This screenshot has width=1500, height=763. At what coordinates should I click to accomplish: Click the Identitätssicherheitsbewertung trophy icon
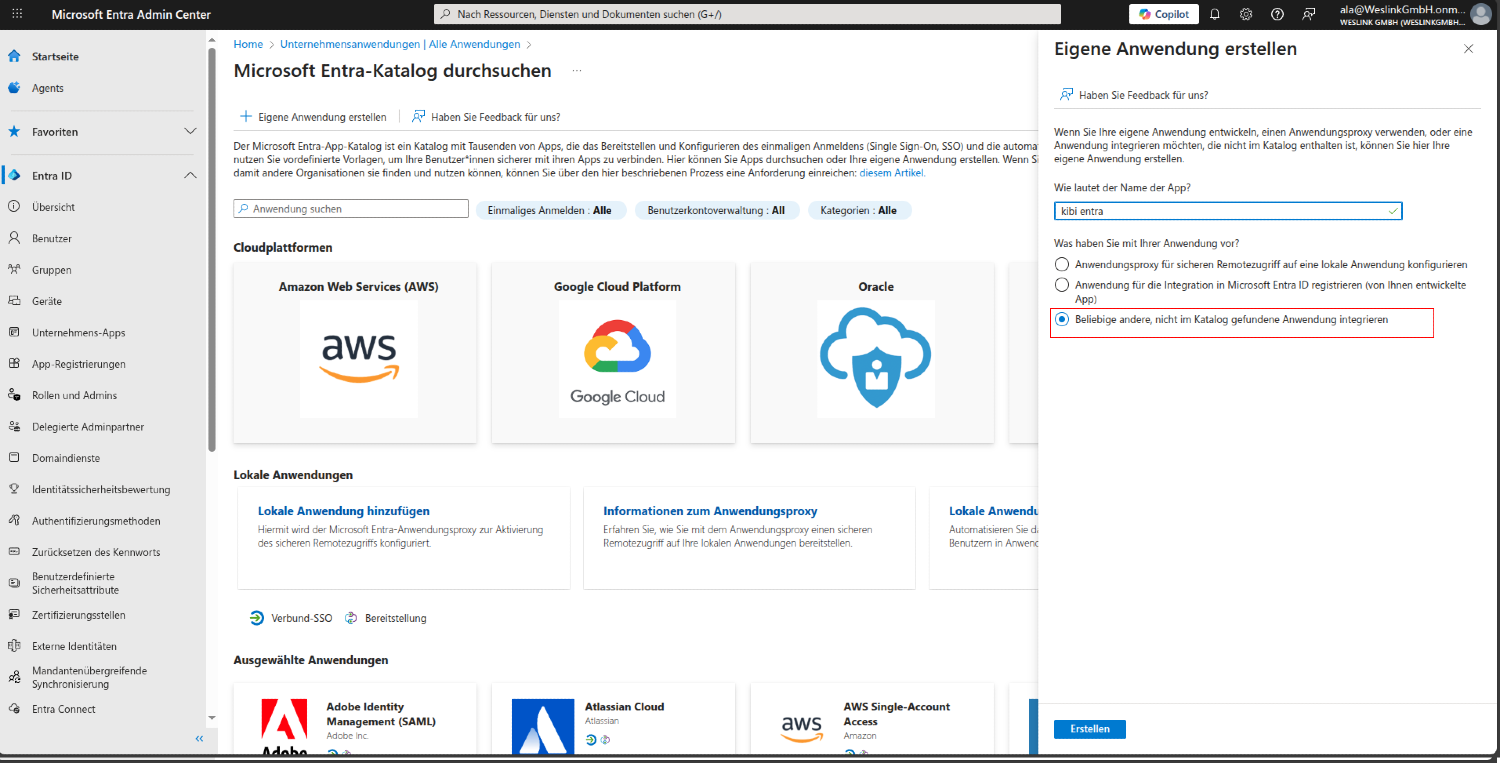click(x=14, y=489)
